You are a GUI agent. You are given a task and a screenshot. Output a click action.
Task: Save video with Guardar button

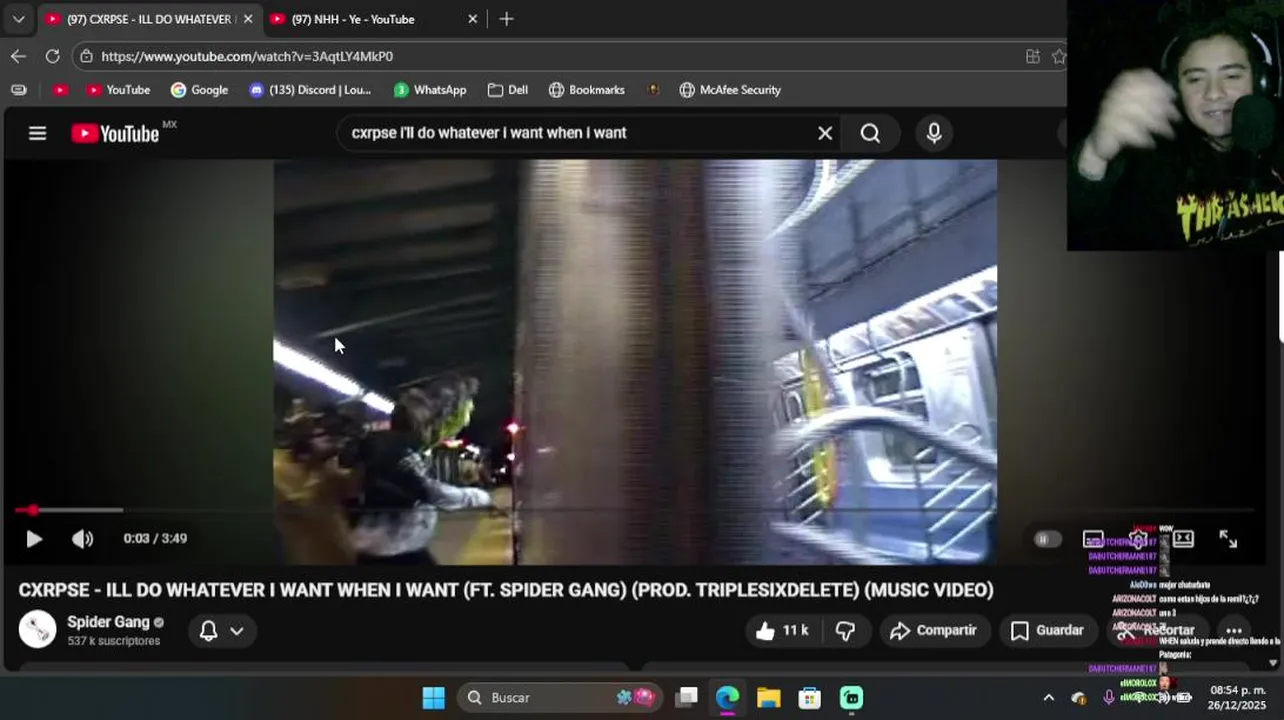tap(1047, 630)
